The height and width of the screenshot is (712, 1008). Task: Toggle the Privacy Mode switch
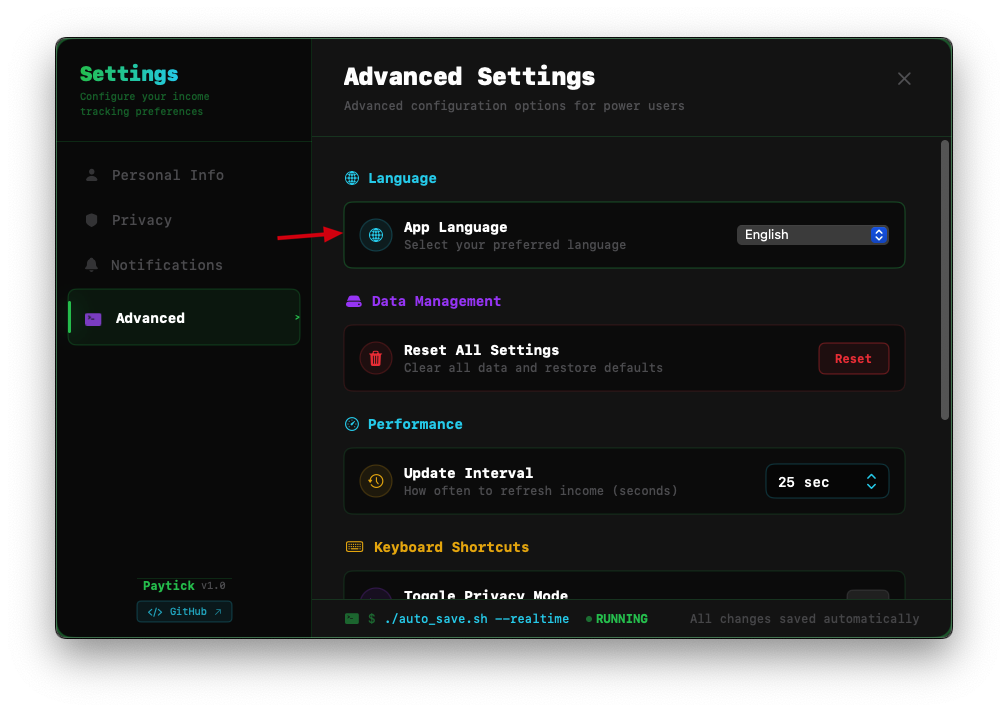point(868,597)
